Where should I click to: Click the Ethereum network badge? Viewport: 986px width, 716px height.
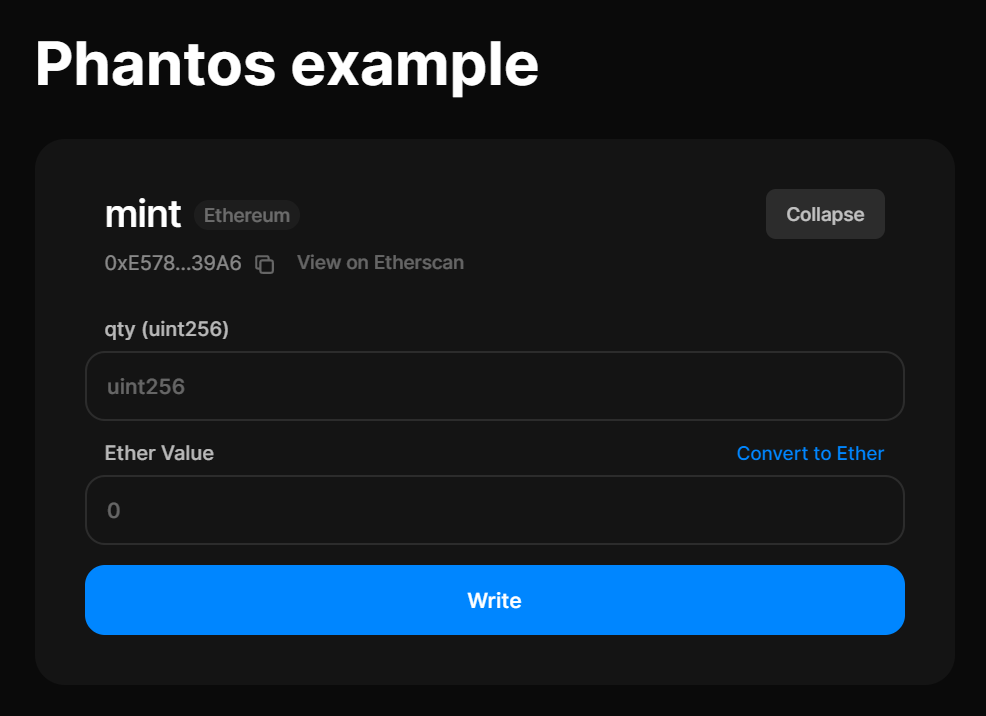[x=247, y=215]
